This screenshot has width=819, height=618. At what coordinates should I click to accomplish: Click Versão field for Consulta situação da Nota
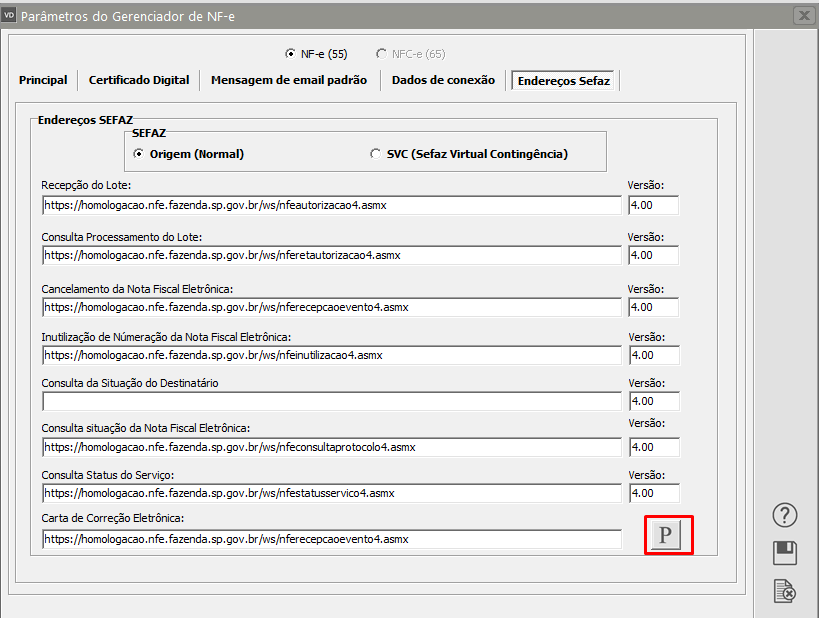(x=654, y=447)
